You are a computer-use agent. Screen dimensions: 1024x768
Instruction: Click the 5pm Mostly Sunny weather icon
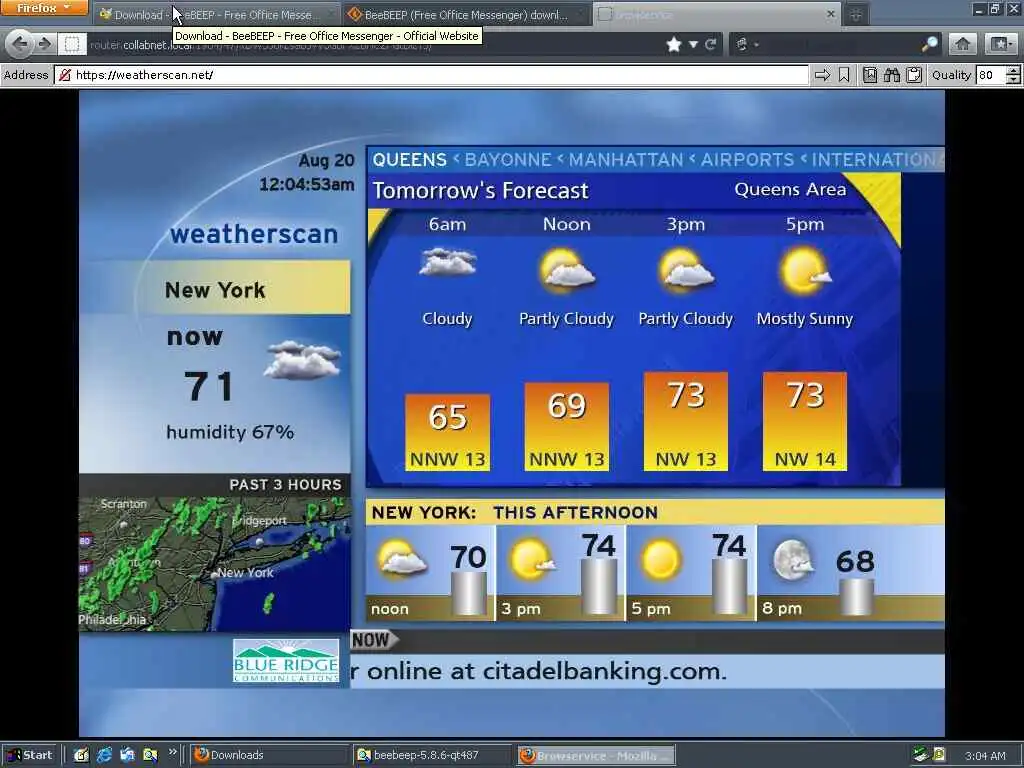pyautogui.click(x=805, y=269)
